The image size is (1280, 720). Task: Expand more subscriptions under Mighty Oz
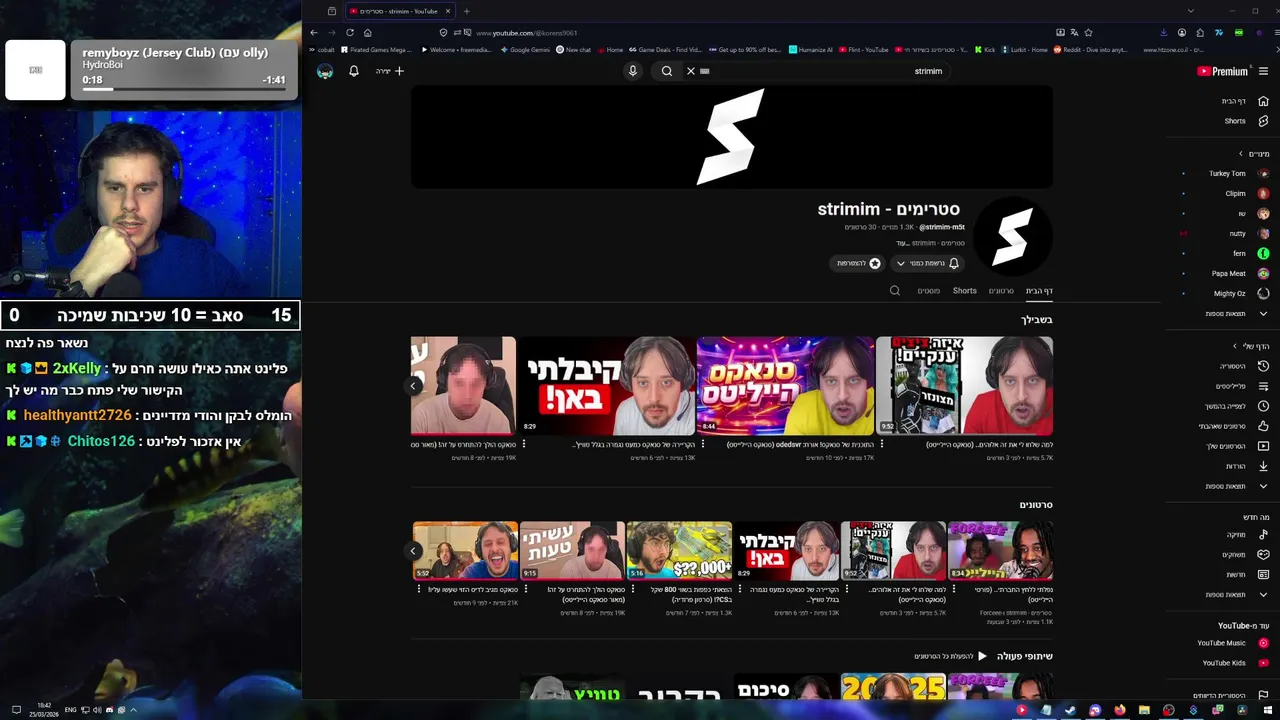(1238, 313)
